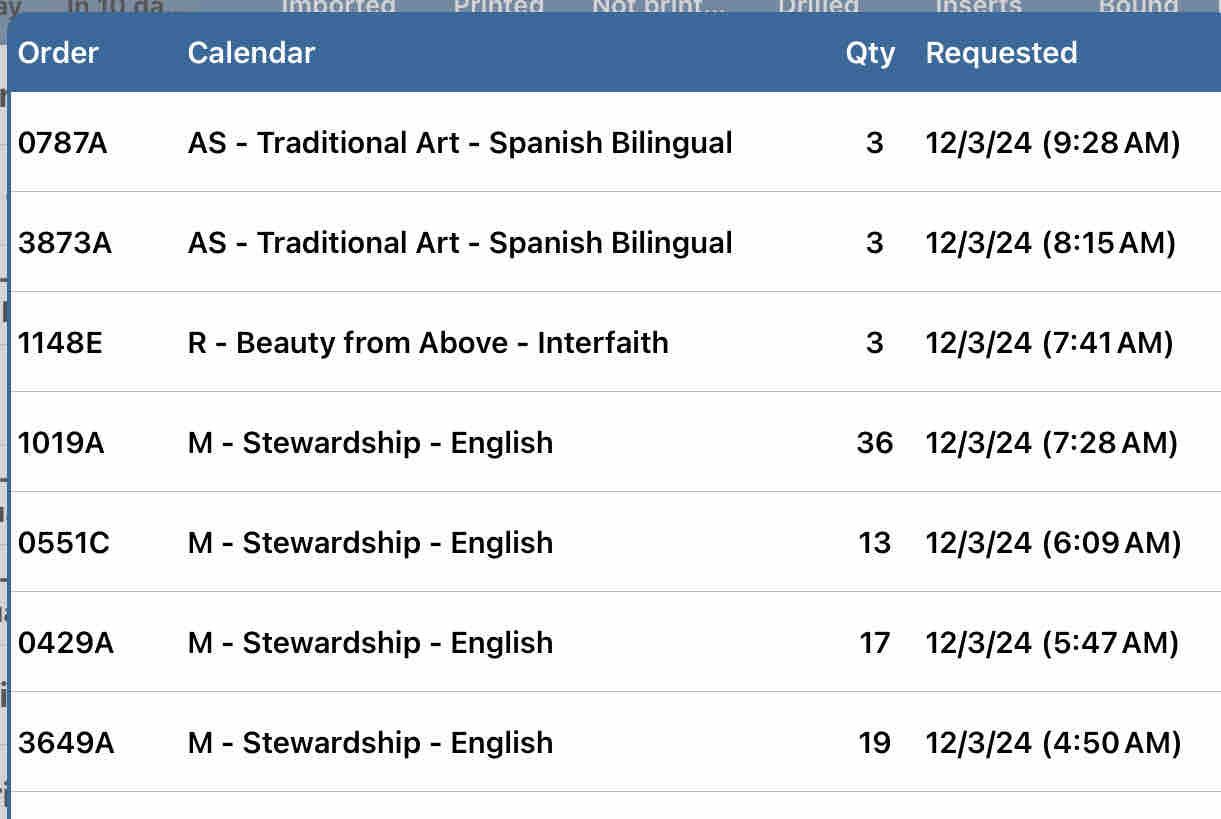Switch to the Imported status column

click(338, 6)
